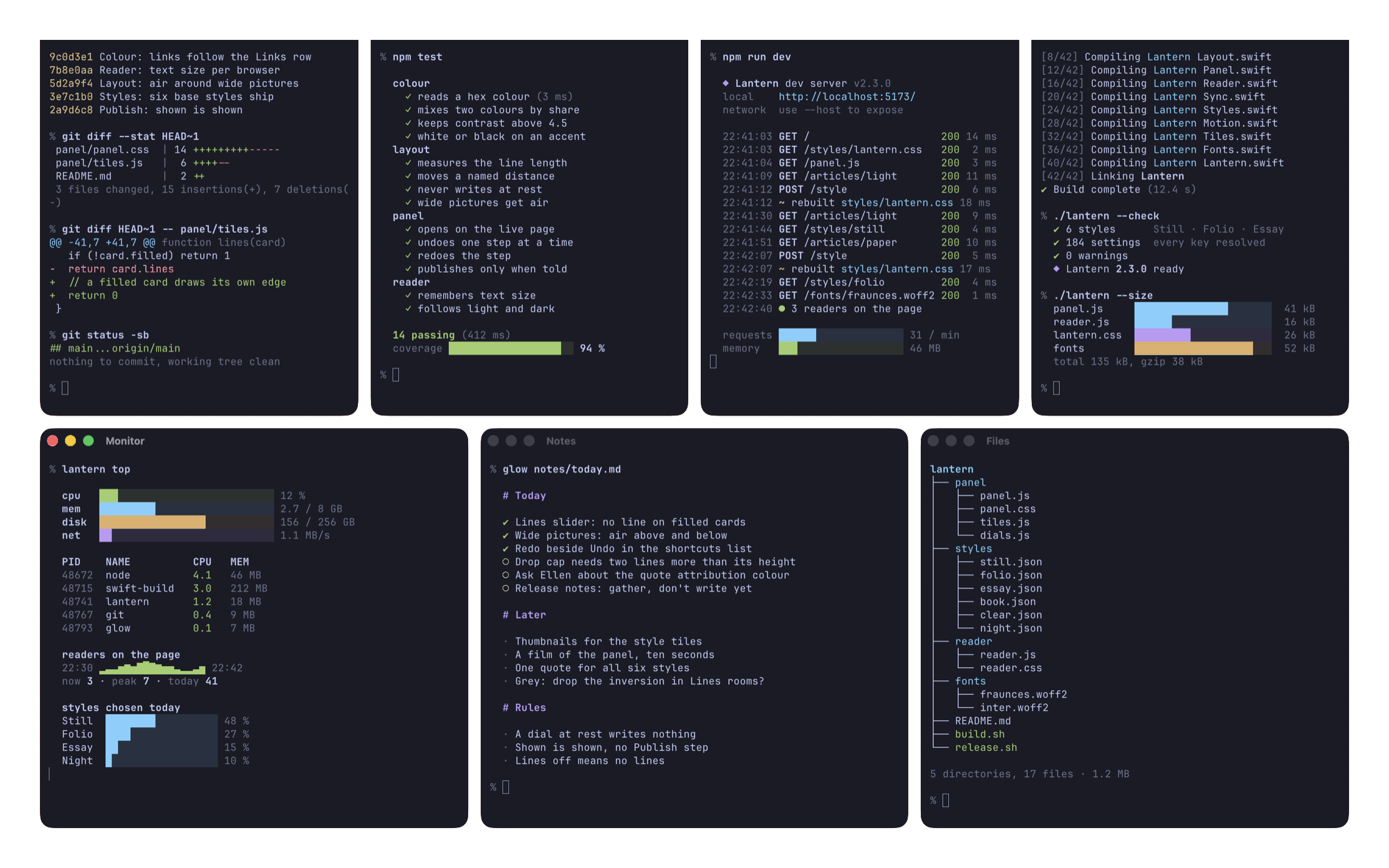Click fraunces.woff2 in the Files tree

pyautogui.click(x=1023, y=694)
